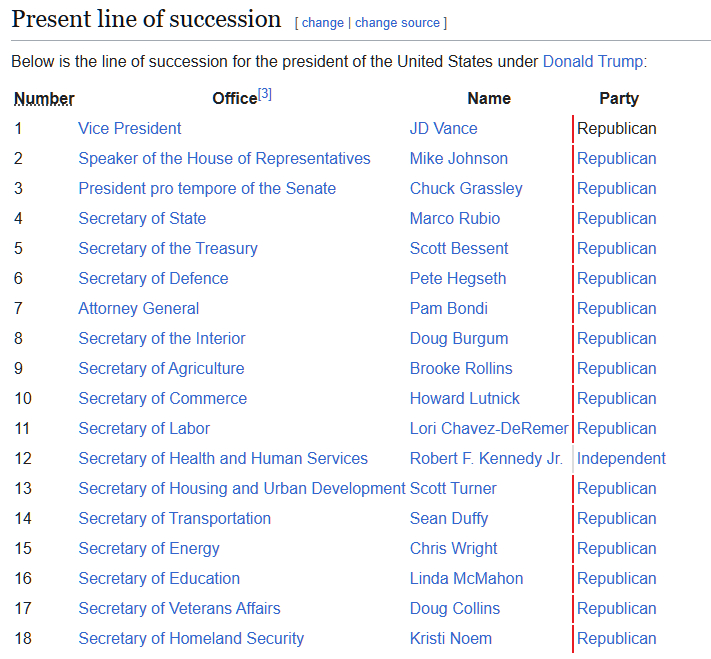
Task: Click the Mike Johnson name link
Action: [458, 158]
